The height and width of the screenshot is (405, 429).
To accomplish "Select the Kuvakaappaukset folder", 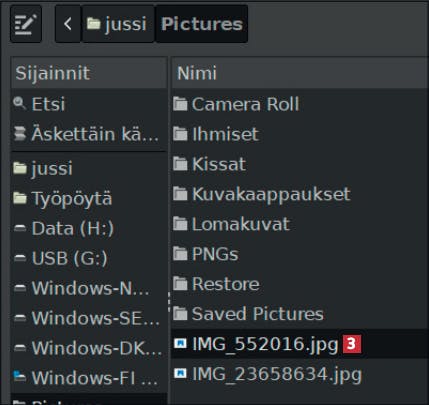I will [x=300, y=194].
